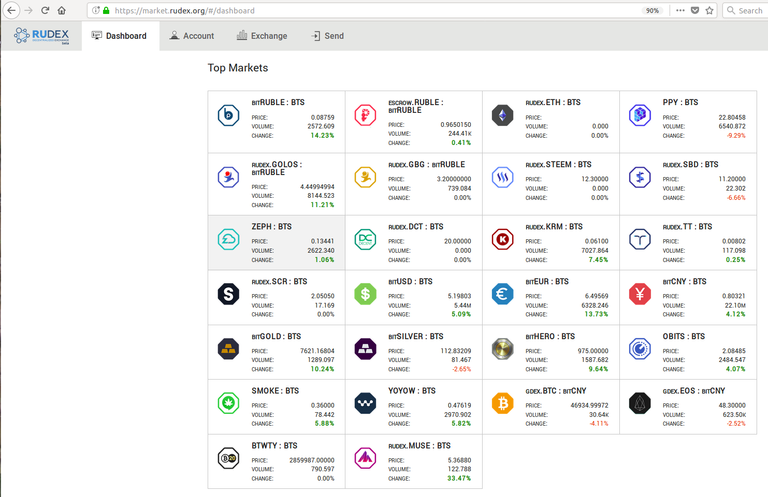Click the ZEPH : BTS cloud icon
The image size is (768, 497).
pos(228,239)
